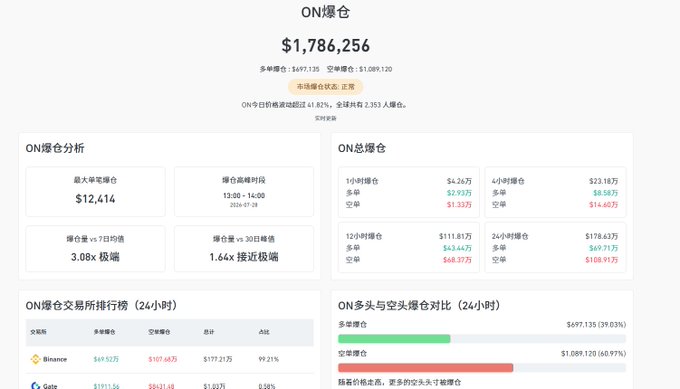Select the 爆仓高峰时段 13:00 - 14:00 card
The image size is (680, 389).
(244, 191)
